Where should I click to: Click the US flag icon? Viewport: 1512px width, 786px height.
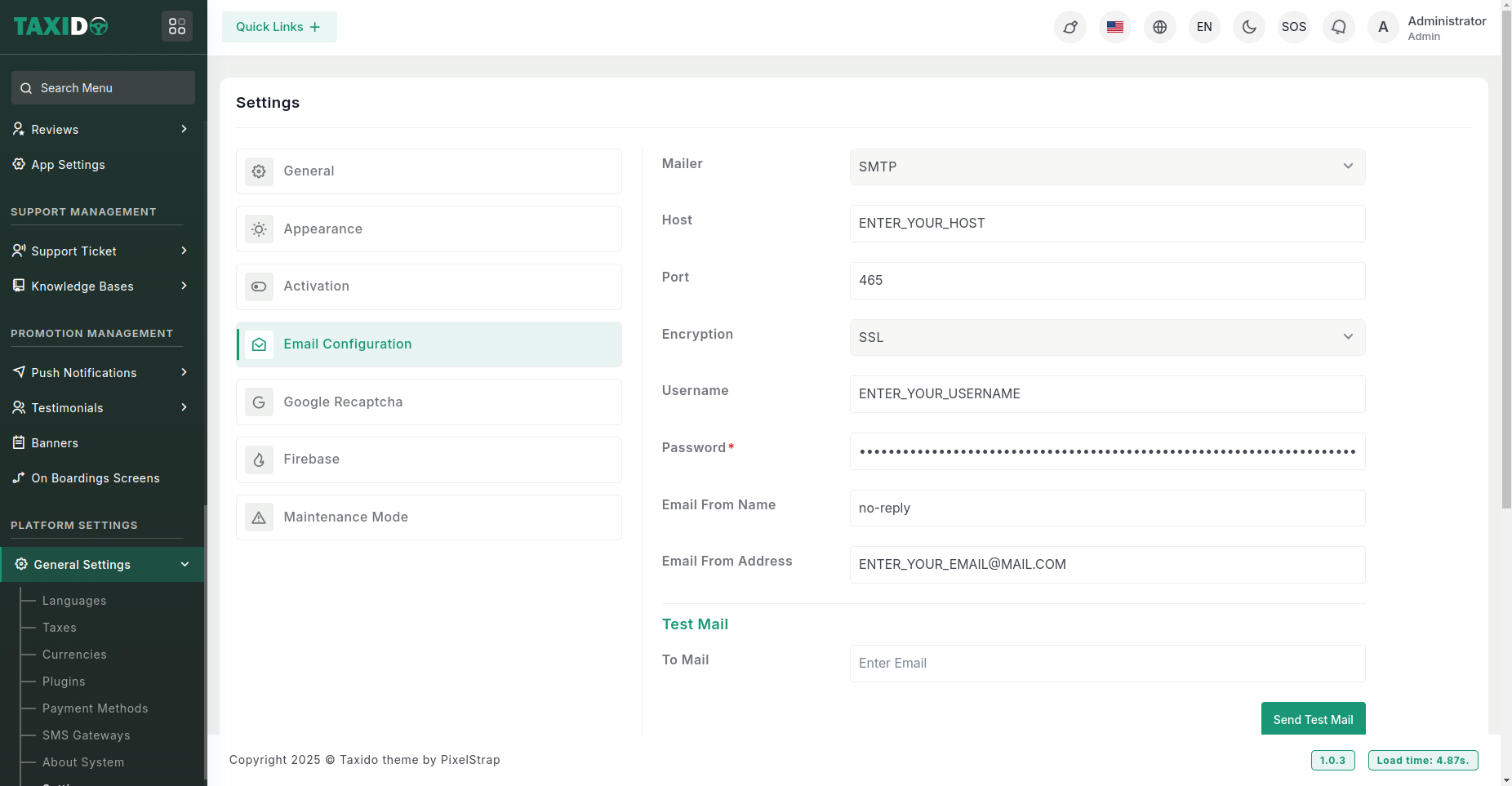click(1115, 27)
